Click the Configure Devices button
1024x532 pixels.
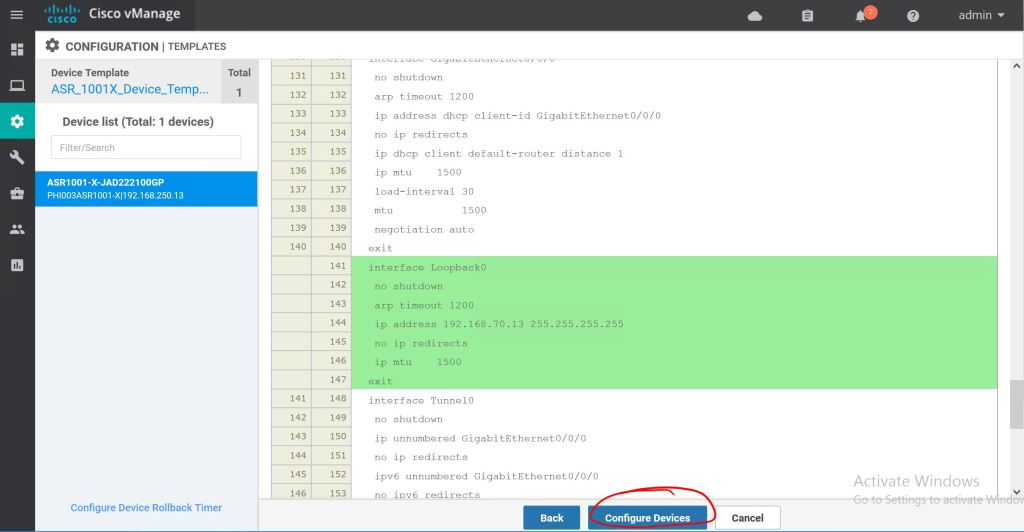[x=647, y=518]
